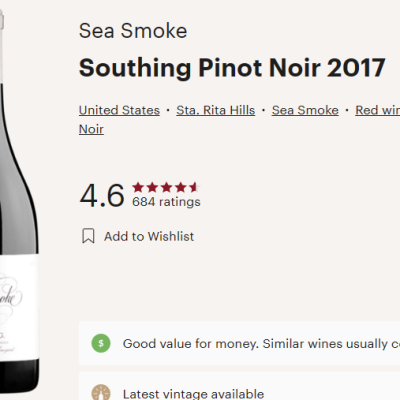Click the tan latest vintage badge icon

click(101, 393)
